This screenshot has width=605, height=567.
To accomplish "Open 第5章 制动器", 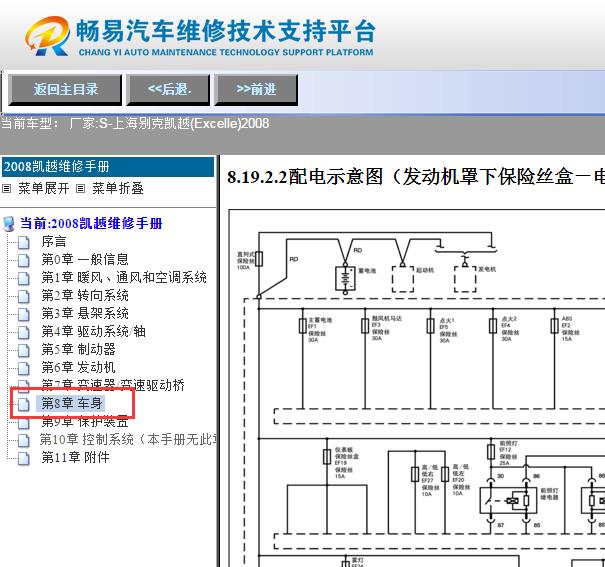I will [78, 349].
